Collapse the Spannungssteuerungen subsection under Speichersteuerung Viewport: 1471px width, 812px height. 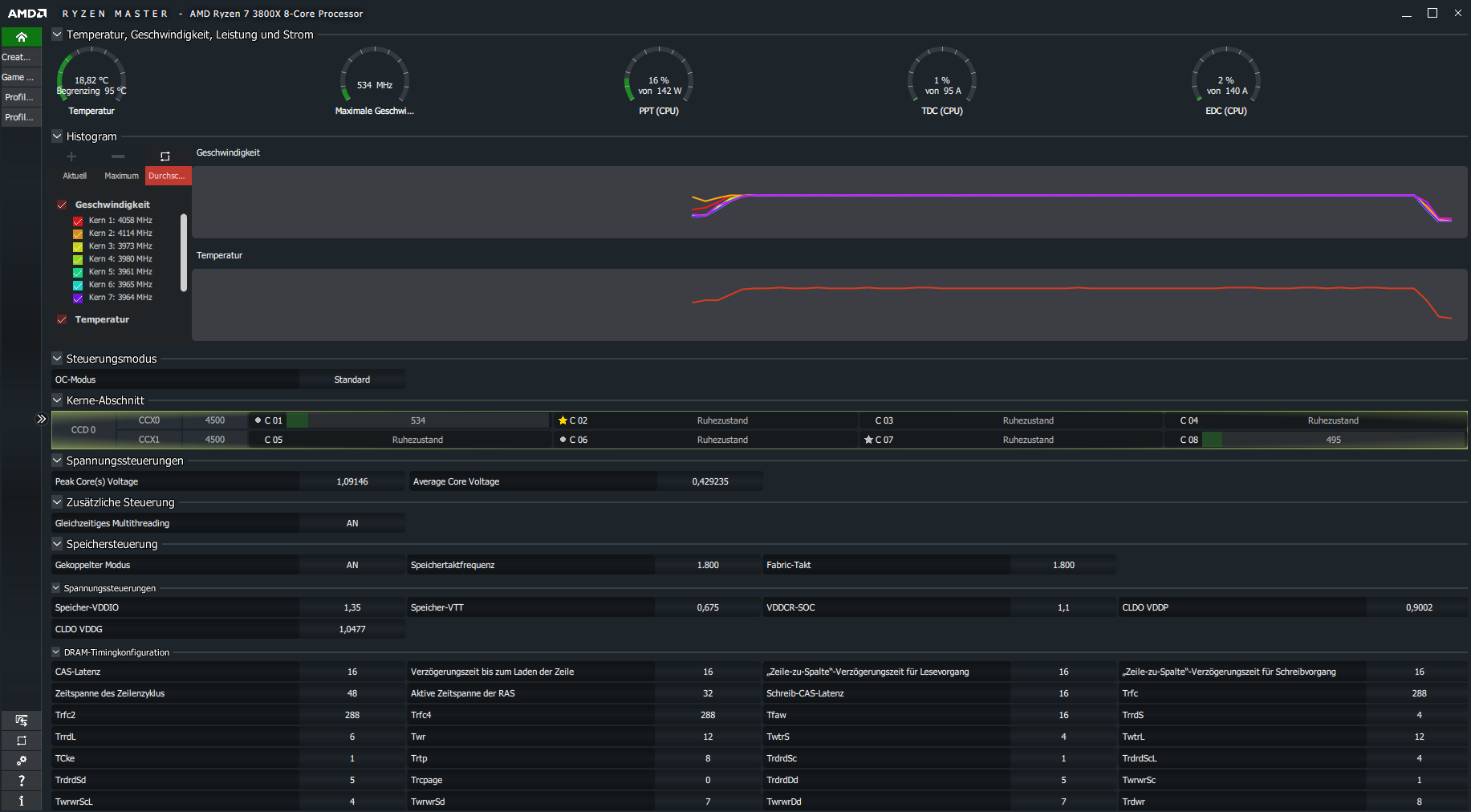click(56, 588)
